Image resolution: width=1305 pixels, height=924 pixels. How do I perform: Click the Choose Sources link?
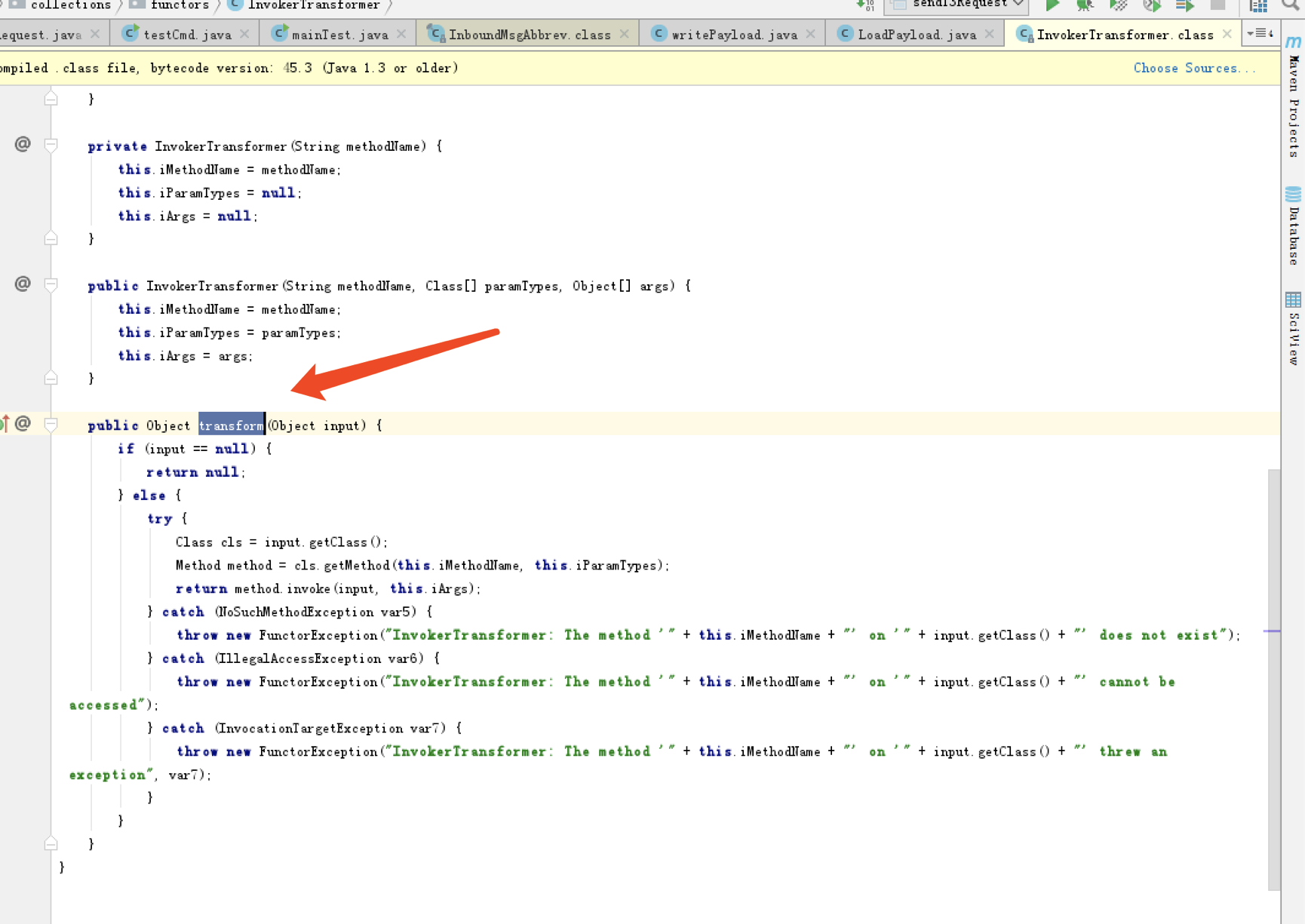(1194, 68)
